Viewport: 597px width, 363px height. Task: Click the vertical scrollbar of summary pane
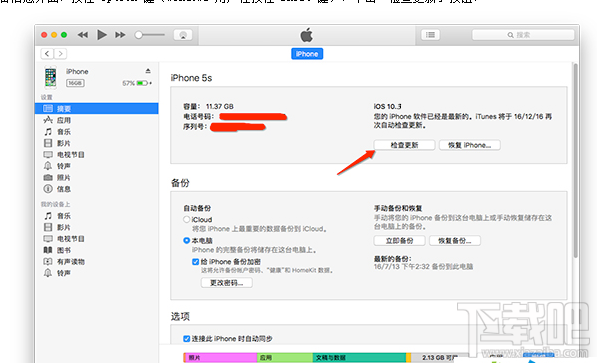[x=575, y=160]
